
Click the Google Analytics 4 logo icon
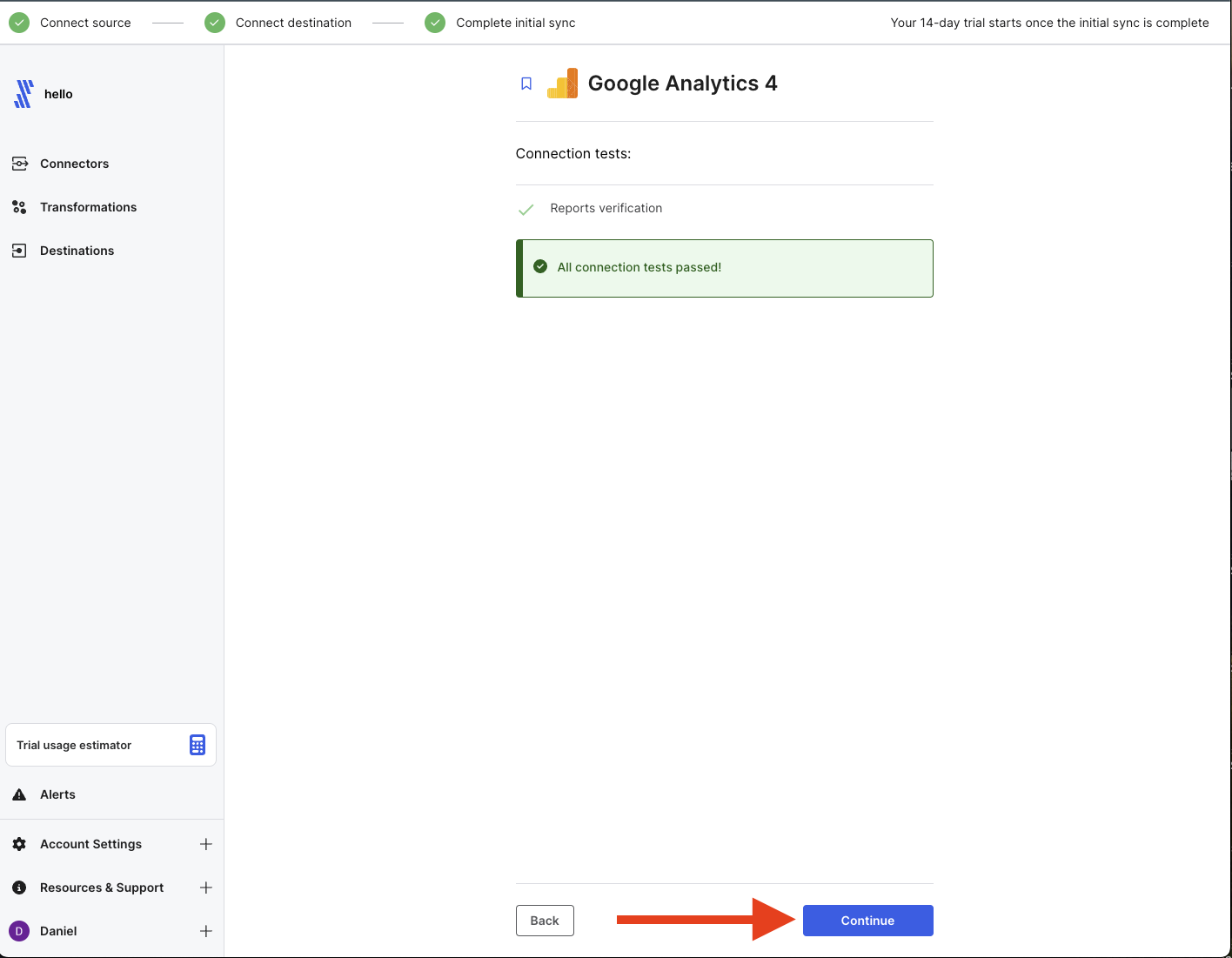[x=562, y=84]
